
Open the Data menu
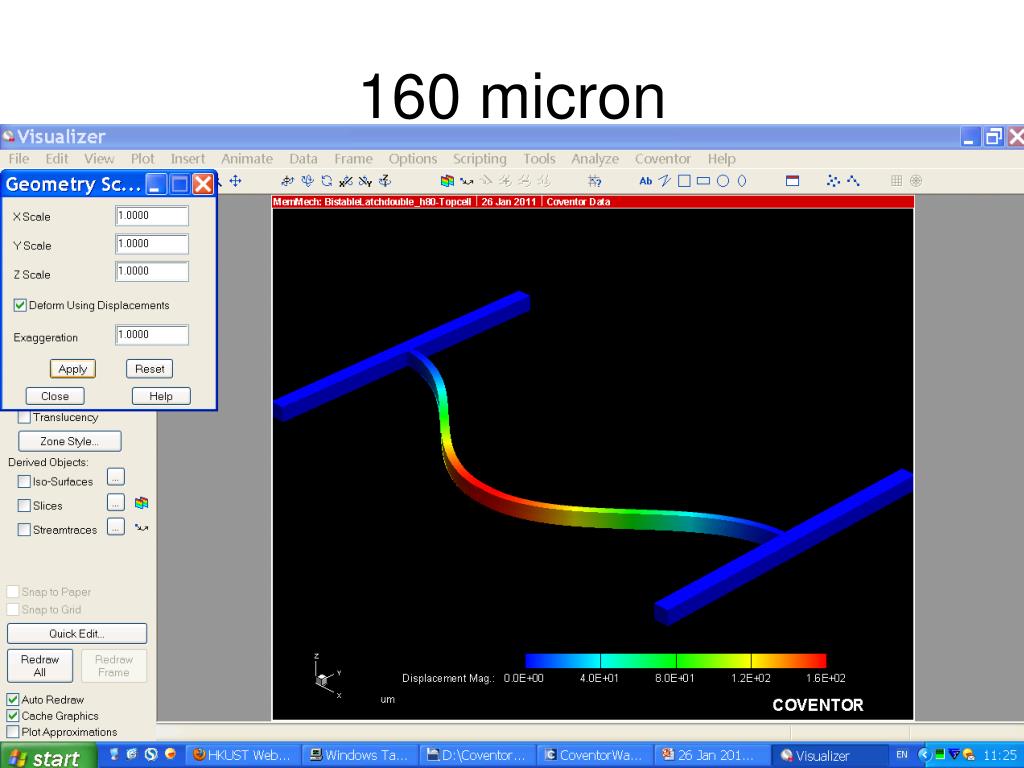(303, 159)
